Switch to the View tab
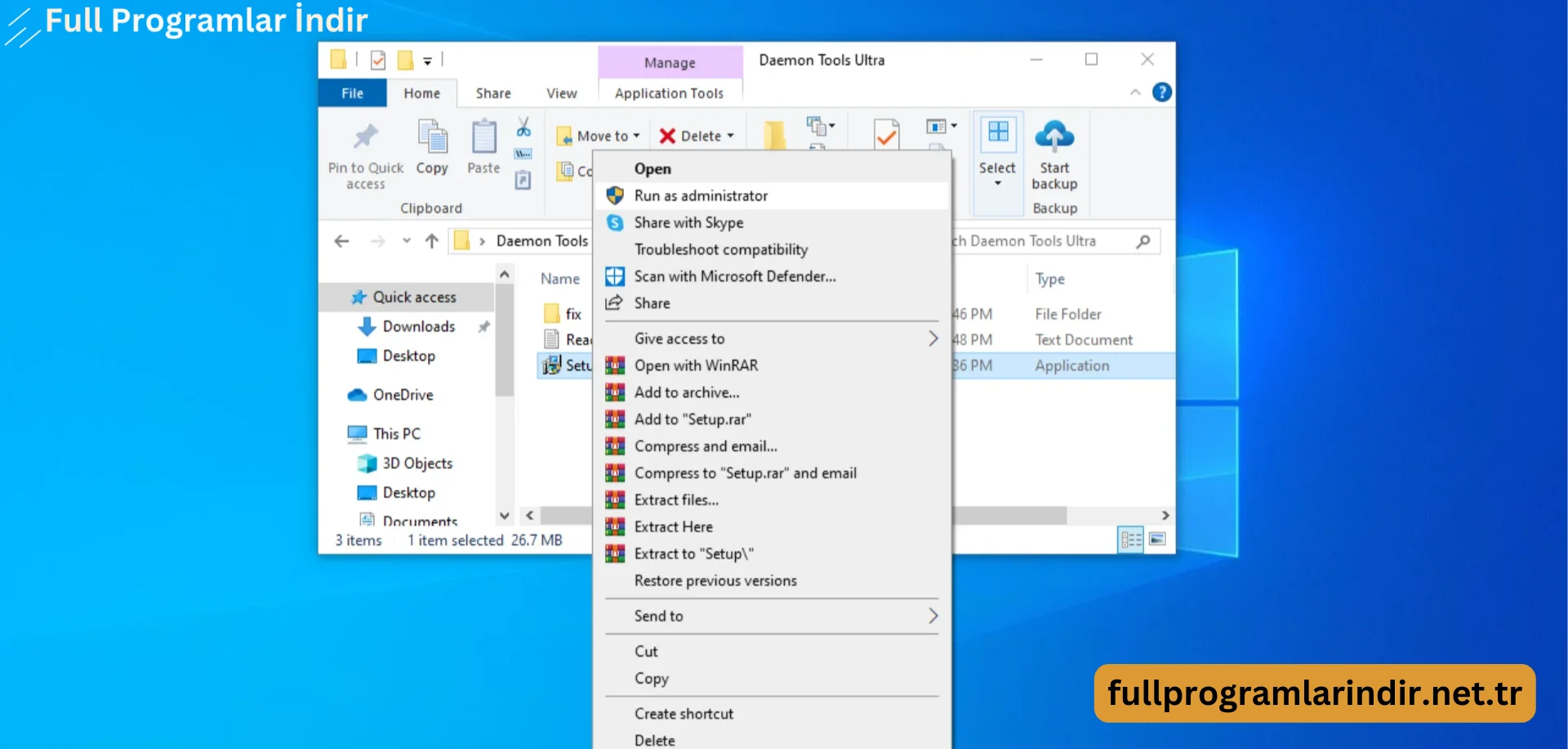Screen dimensions: 1568x749 [562, 93]
